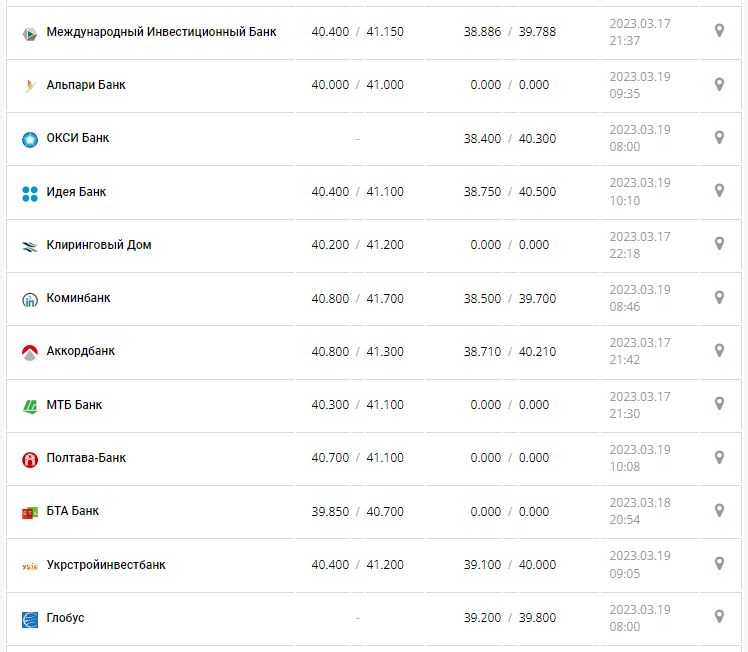Open the Альпари Банк name link
Viewport: 748px width, 652px height.
[x=86, y=85]
